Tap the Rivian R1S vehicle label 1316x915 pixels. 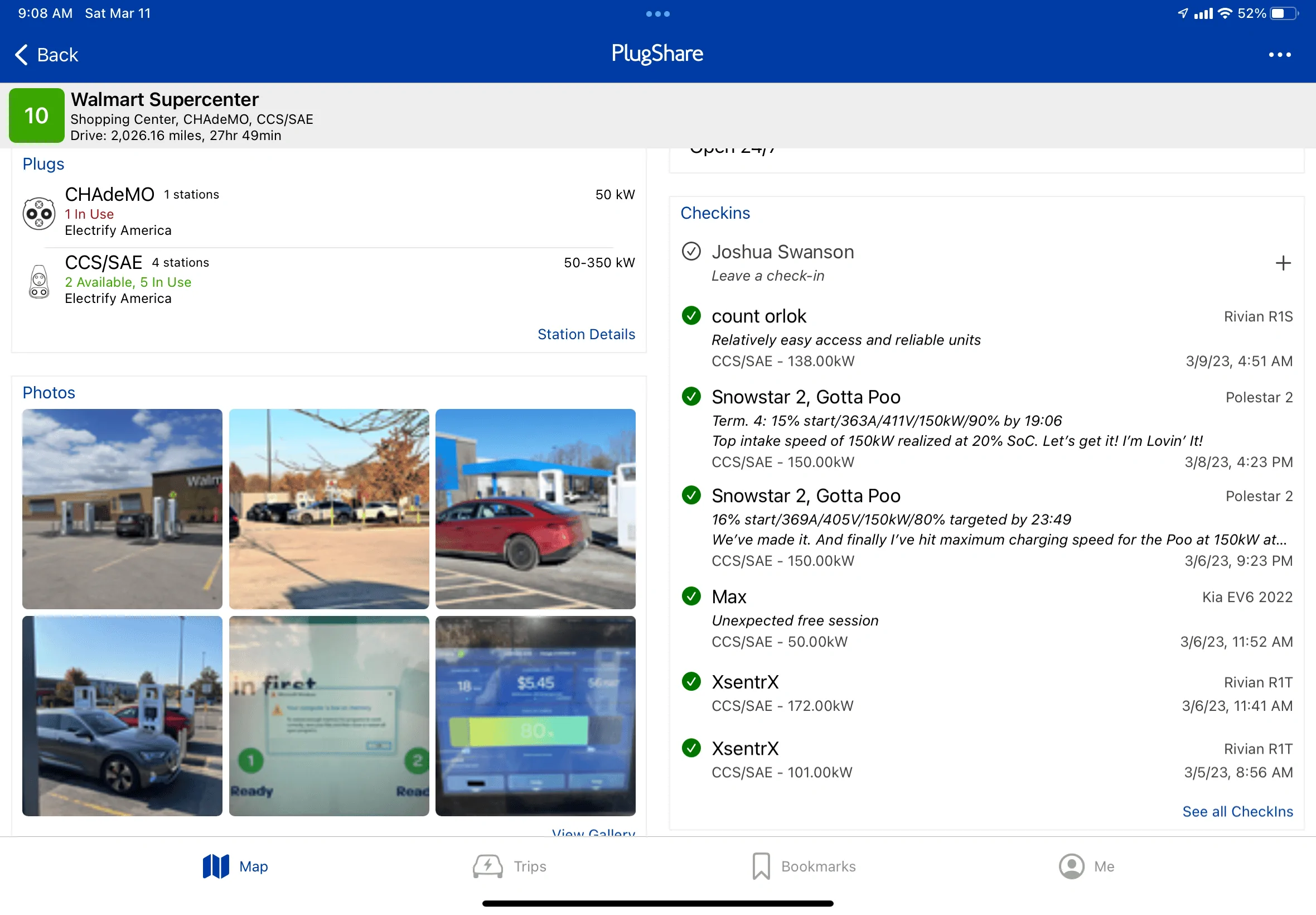(x=1258, y=316)
